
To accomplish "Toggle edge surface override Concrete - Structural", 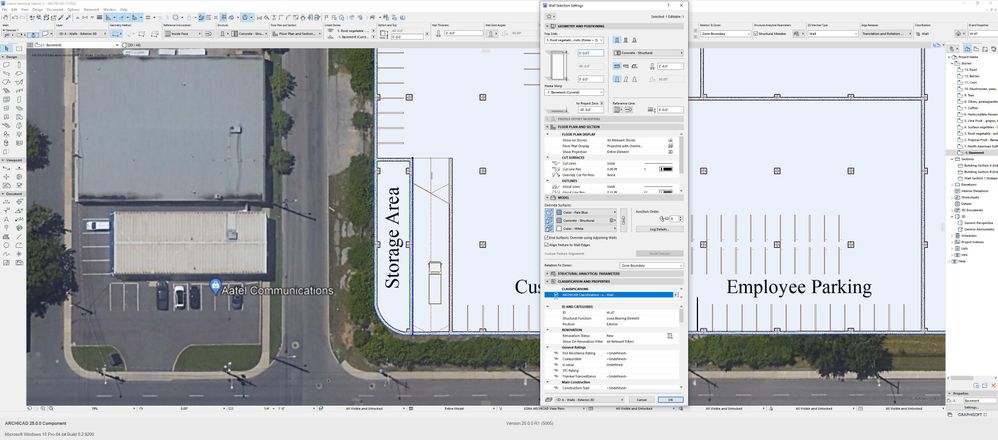I will (549, 220).
